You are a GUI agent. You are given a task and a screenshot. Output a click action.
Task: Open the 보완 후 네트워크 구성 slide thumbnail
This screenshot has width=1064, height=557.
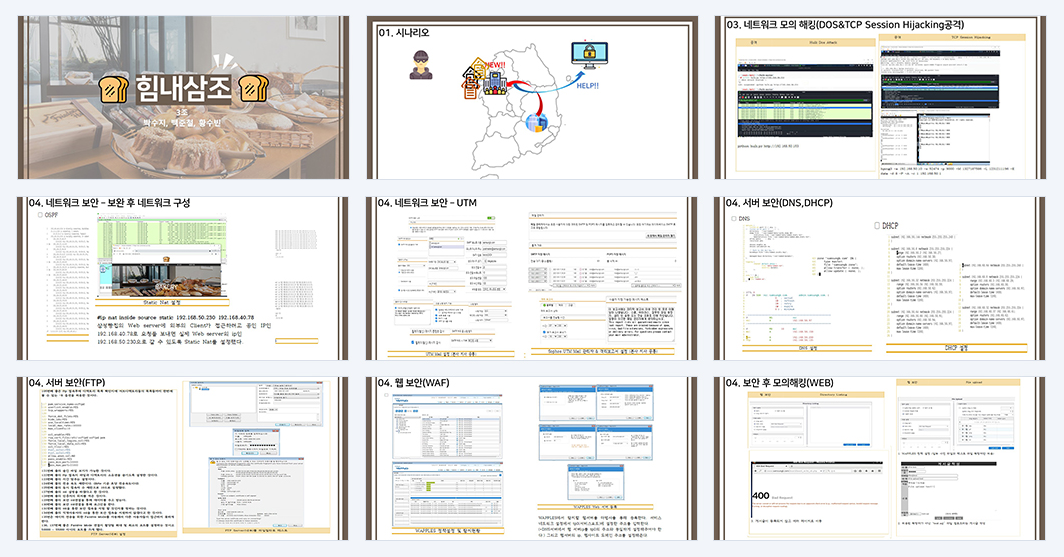(183, 278)
